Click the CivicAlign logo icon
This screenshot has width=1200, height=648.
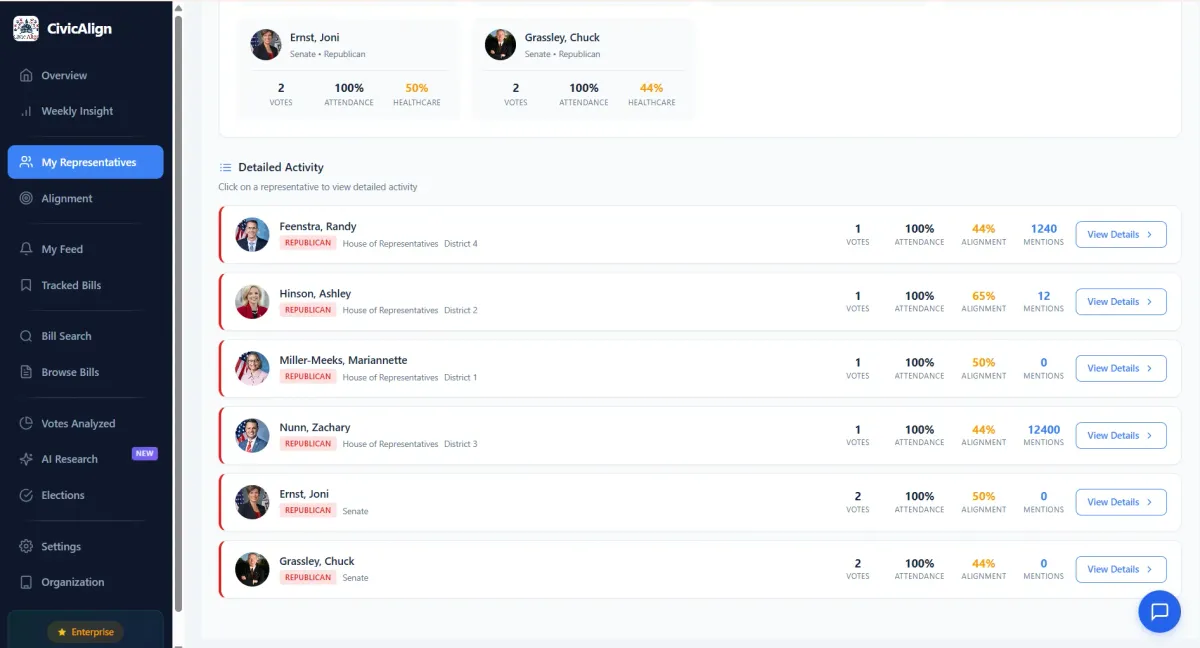pos(26,29)
